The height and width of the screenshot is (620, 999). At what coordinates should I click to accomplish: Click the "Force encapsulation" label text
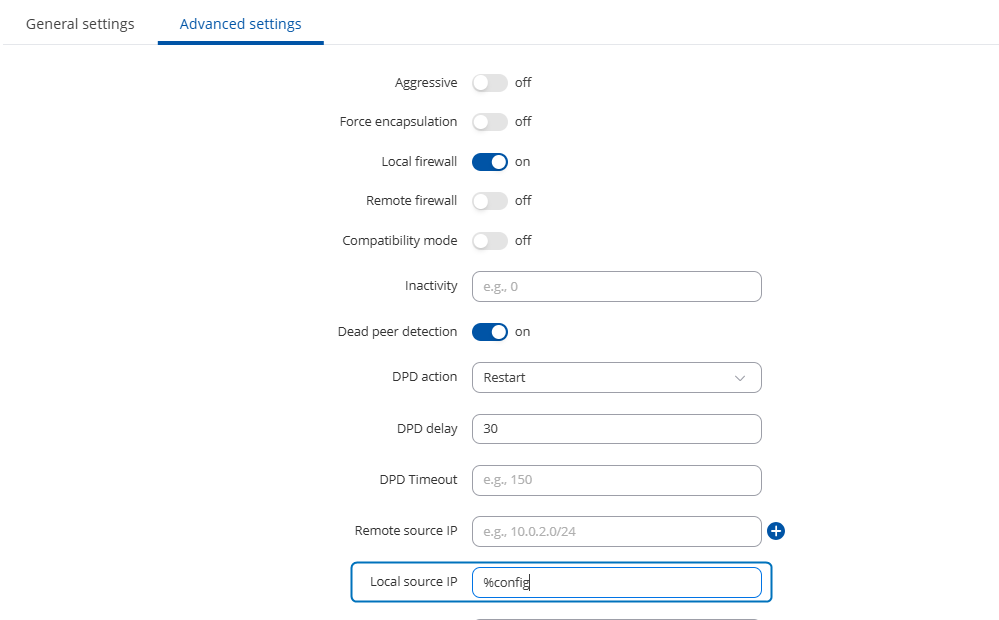[x=398, y=122]
